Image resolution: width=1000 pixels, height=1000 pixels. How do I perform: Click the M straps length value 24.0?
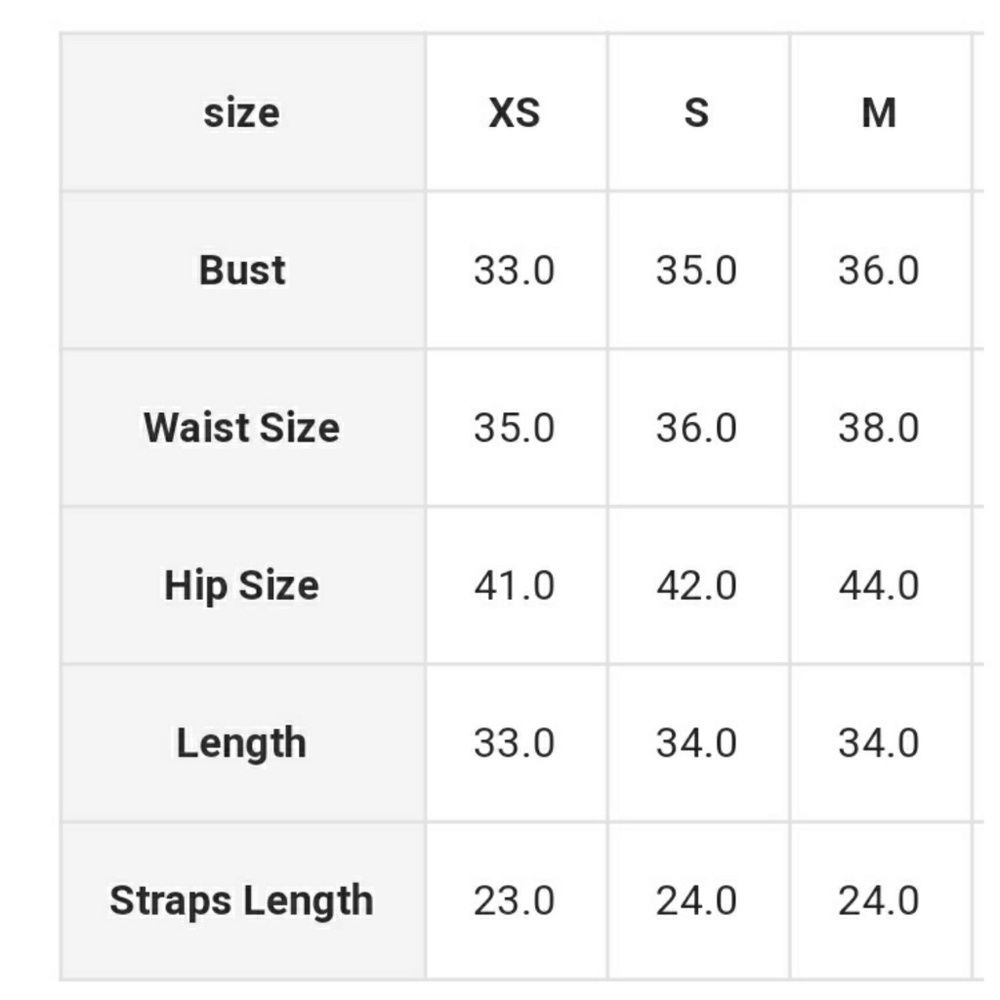point(878,901)
